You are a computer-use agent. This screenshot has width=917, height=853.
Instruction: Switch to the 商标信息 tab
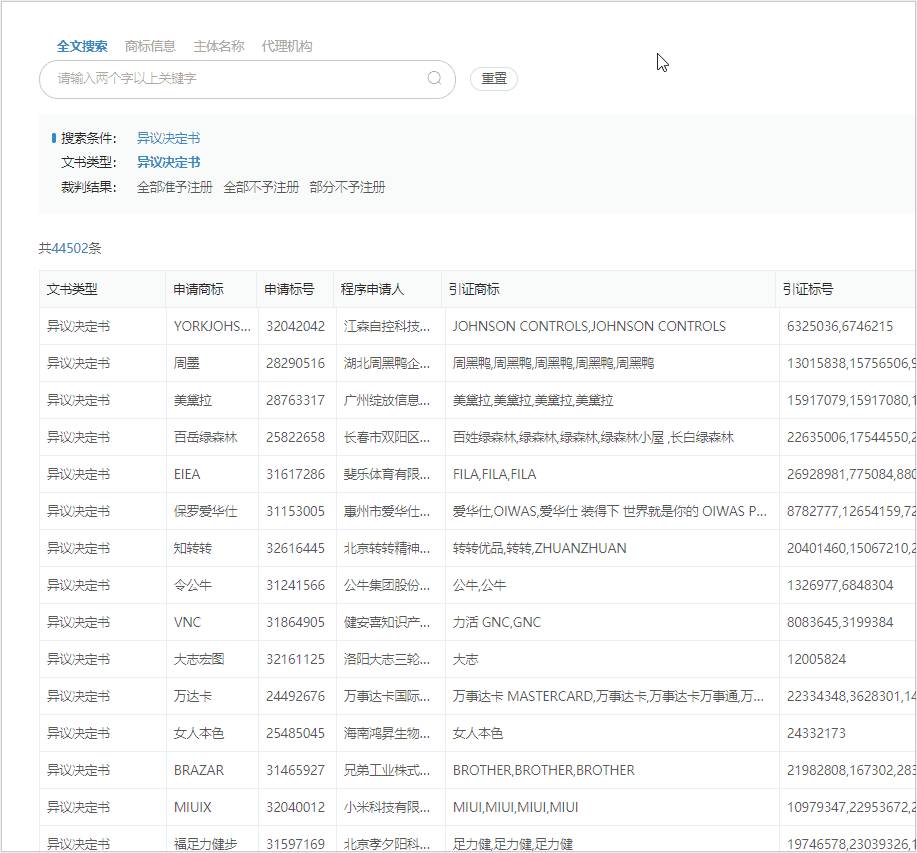coord(150,45)
